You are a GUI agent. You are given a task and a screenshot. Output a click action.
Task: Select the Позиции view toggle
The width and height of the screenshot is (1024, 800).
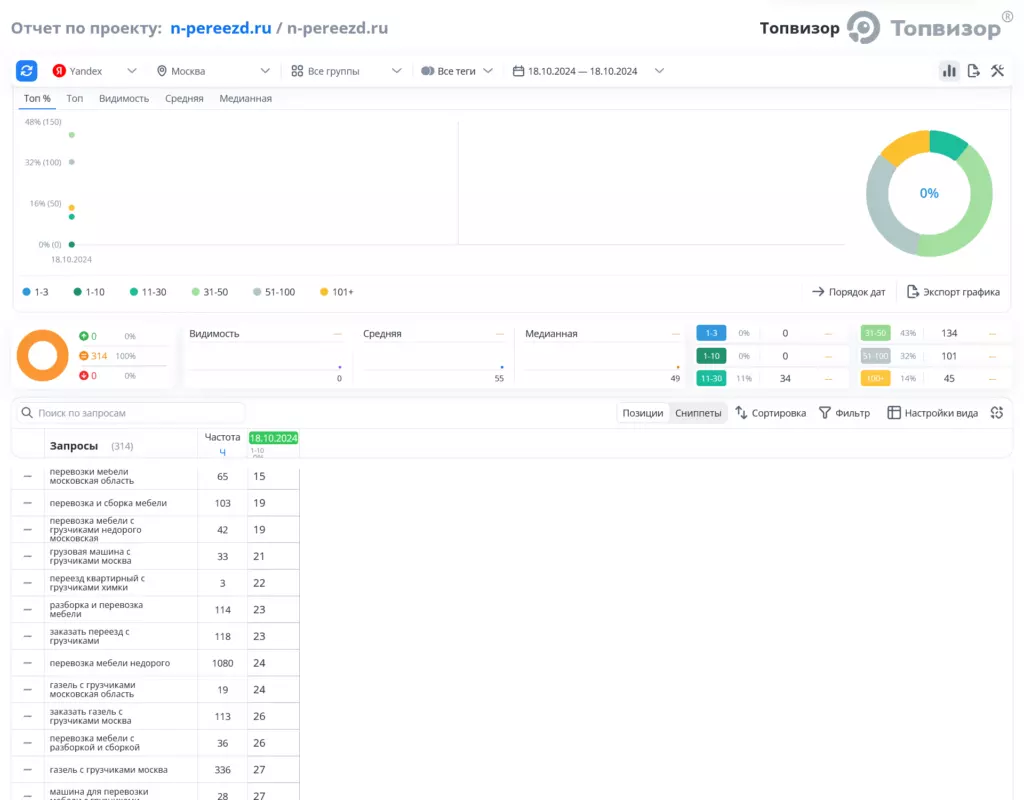(x=643, y=413)
